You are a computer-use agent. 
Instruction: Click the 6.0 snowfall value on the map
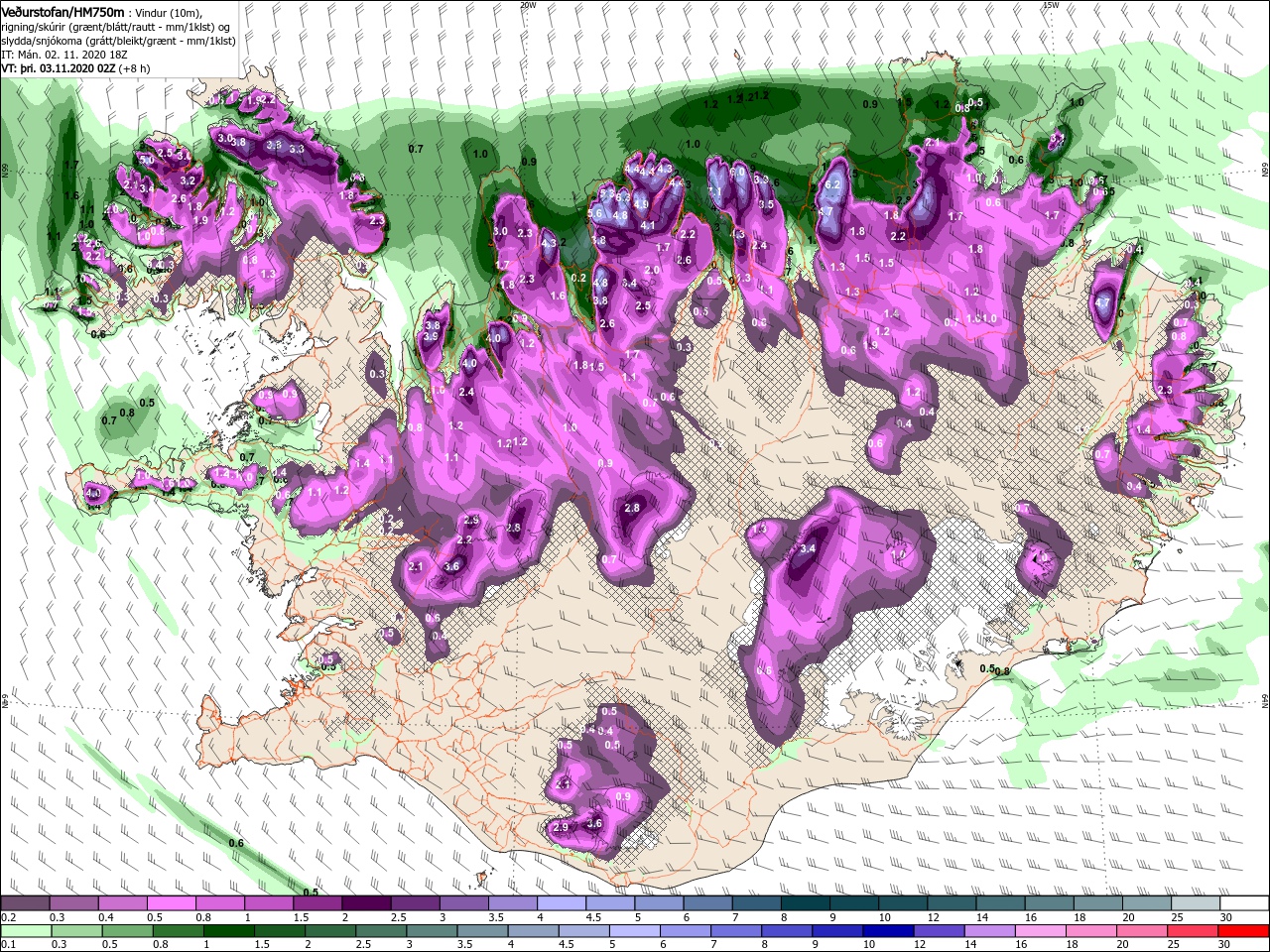737,172
